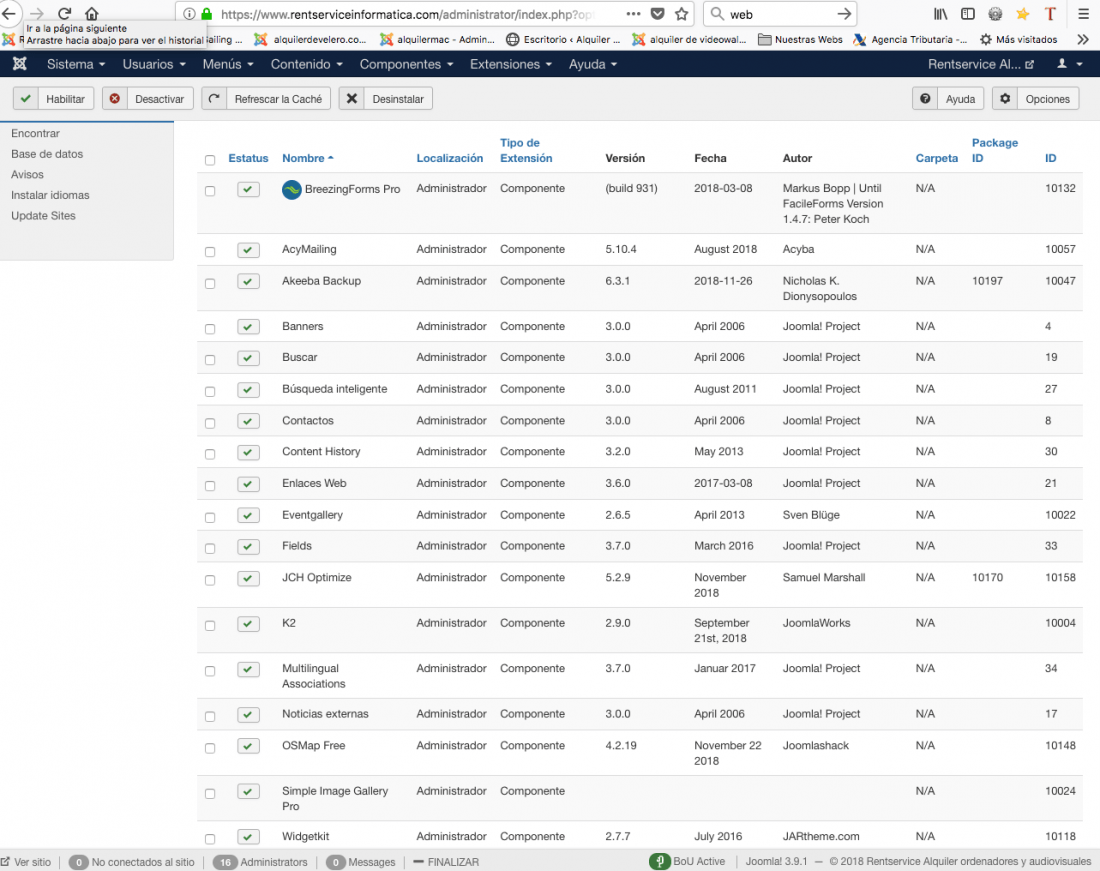Click the BreezingForms Pro logo icon
Image resolution: width=1100 pixels, height=871 pixels.
292,189
